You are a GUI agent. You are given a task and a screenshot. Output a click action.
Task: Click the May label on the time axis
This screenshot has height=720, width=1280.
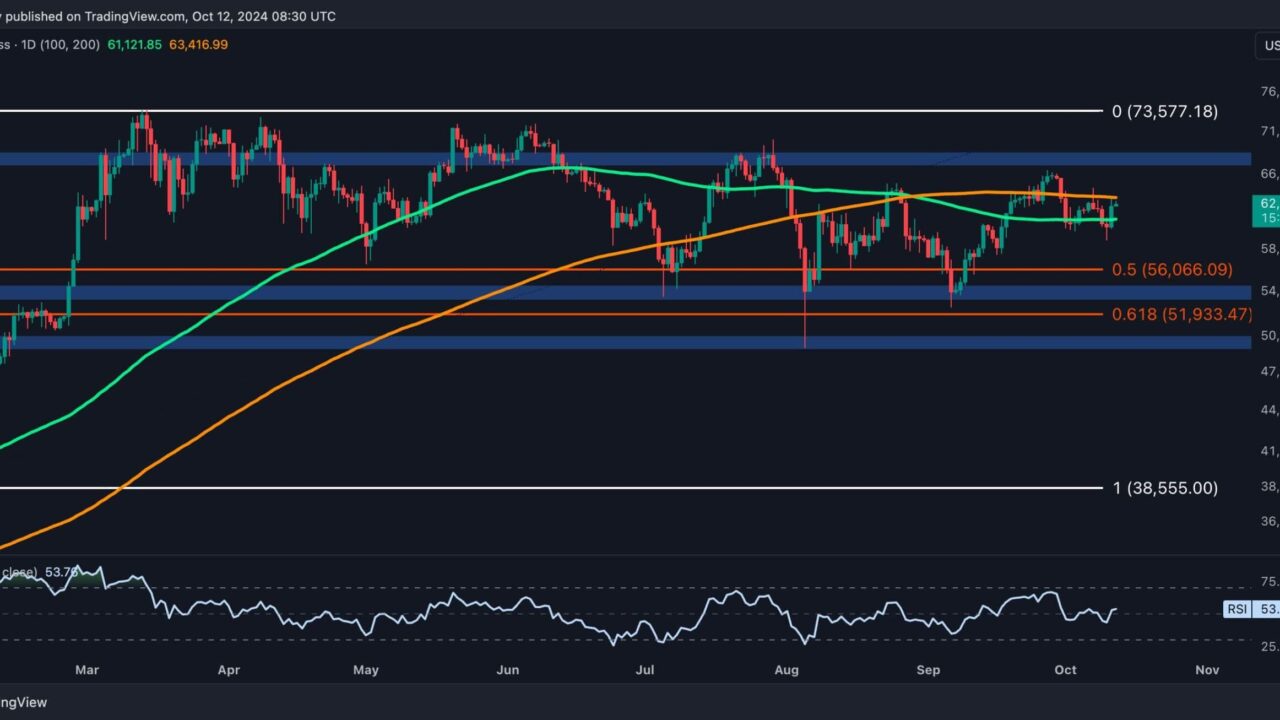(367, 670)
